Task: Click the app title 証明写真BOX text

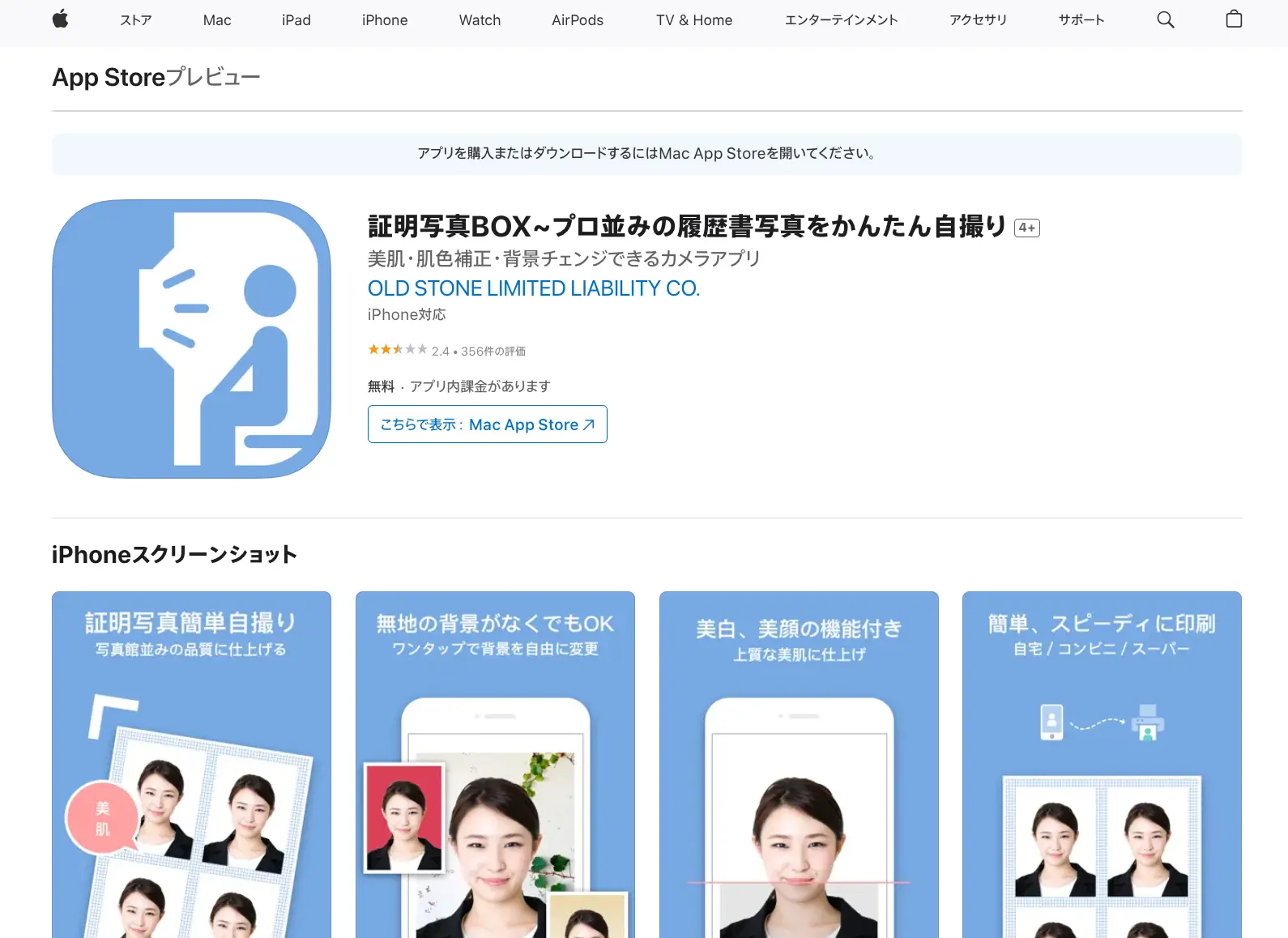Action: click(687, 226)
